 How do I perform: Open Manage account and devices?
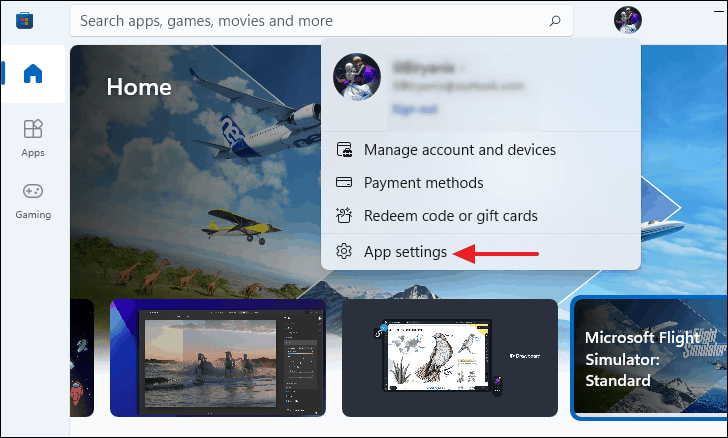pyautogui.click(x=481, y=150)
